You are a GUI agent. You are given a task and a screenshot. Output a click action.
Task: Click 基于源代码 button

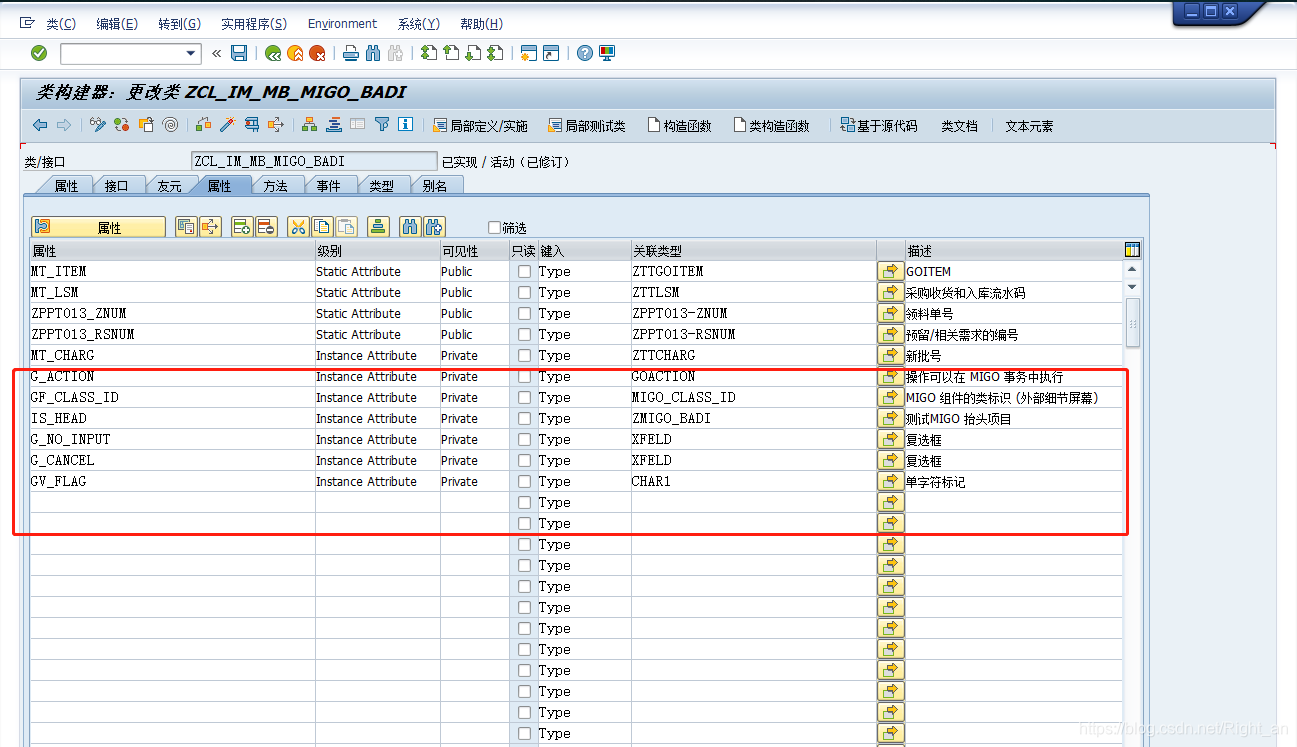click(x=879, y=125)
